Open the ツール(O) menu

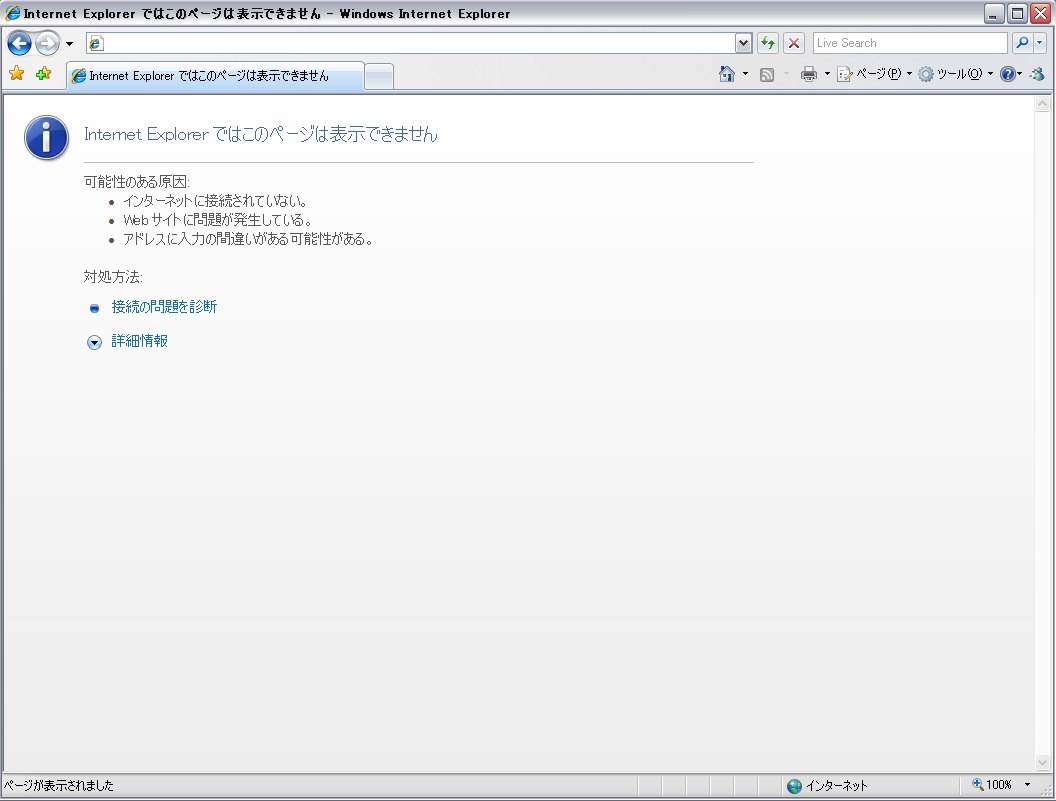pos(956,74)
